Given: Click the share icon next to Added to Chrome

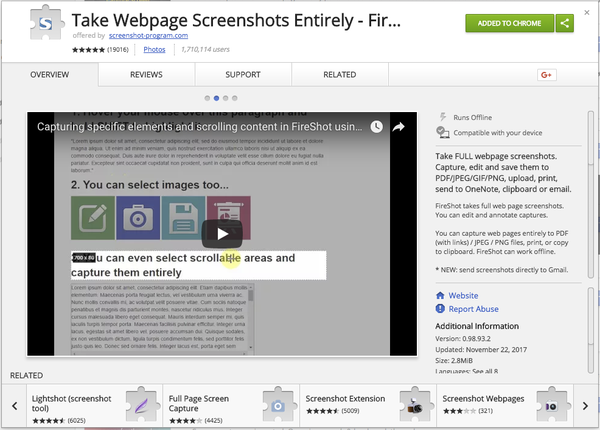Looking at the screenshot, I should [564, 23].
